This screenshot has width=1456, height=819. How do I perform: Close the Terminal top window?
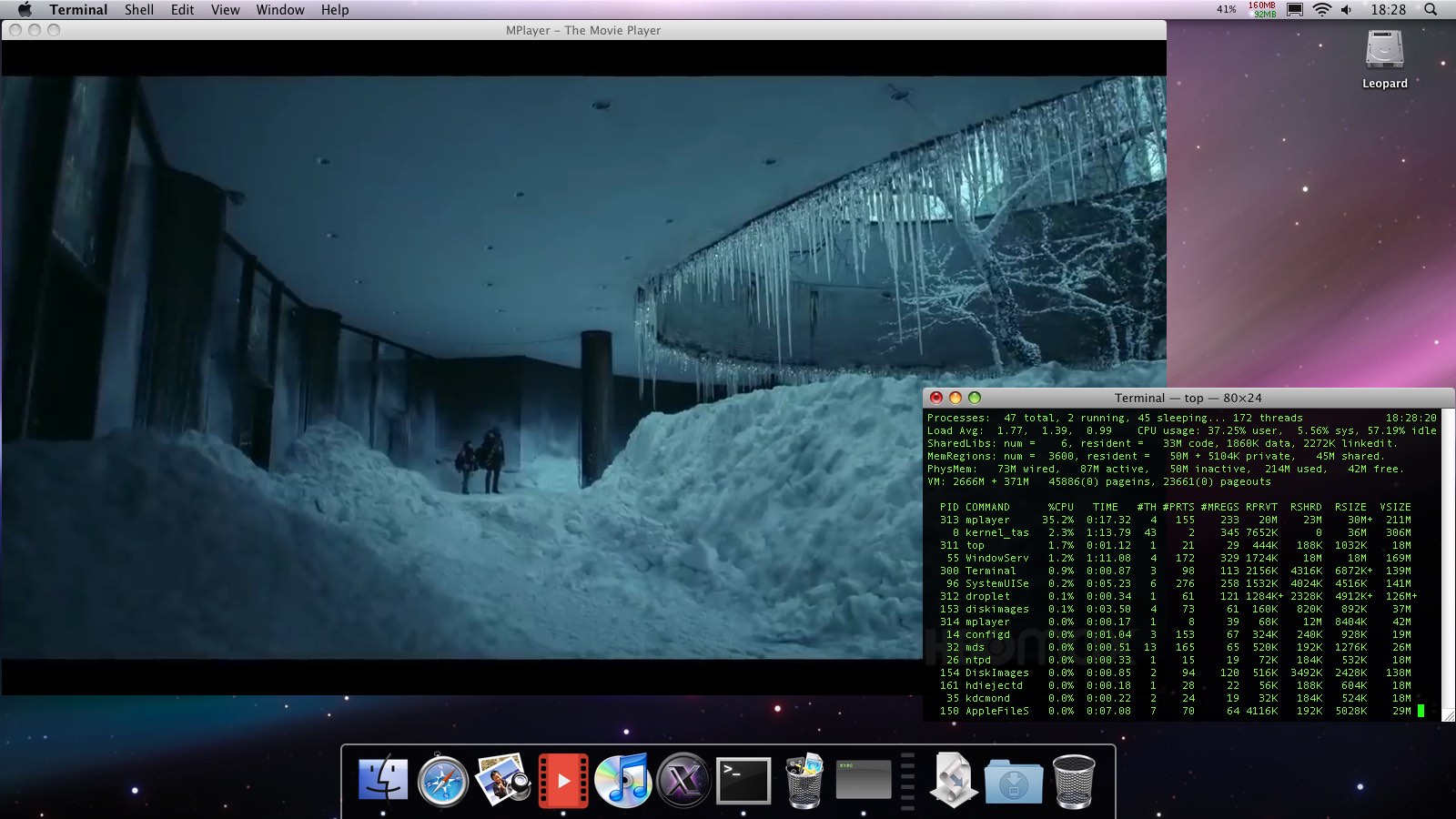tap(935, 398)
